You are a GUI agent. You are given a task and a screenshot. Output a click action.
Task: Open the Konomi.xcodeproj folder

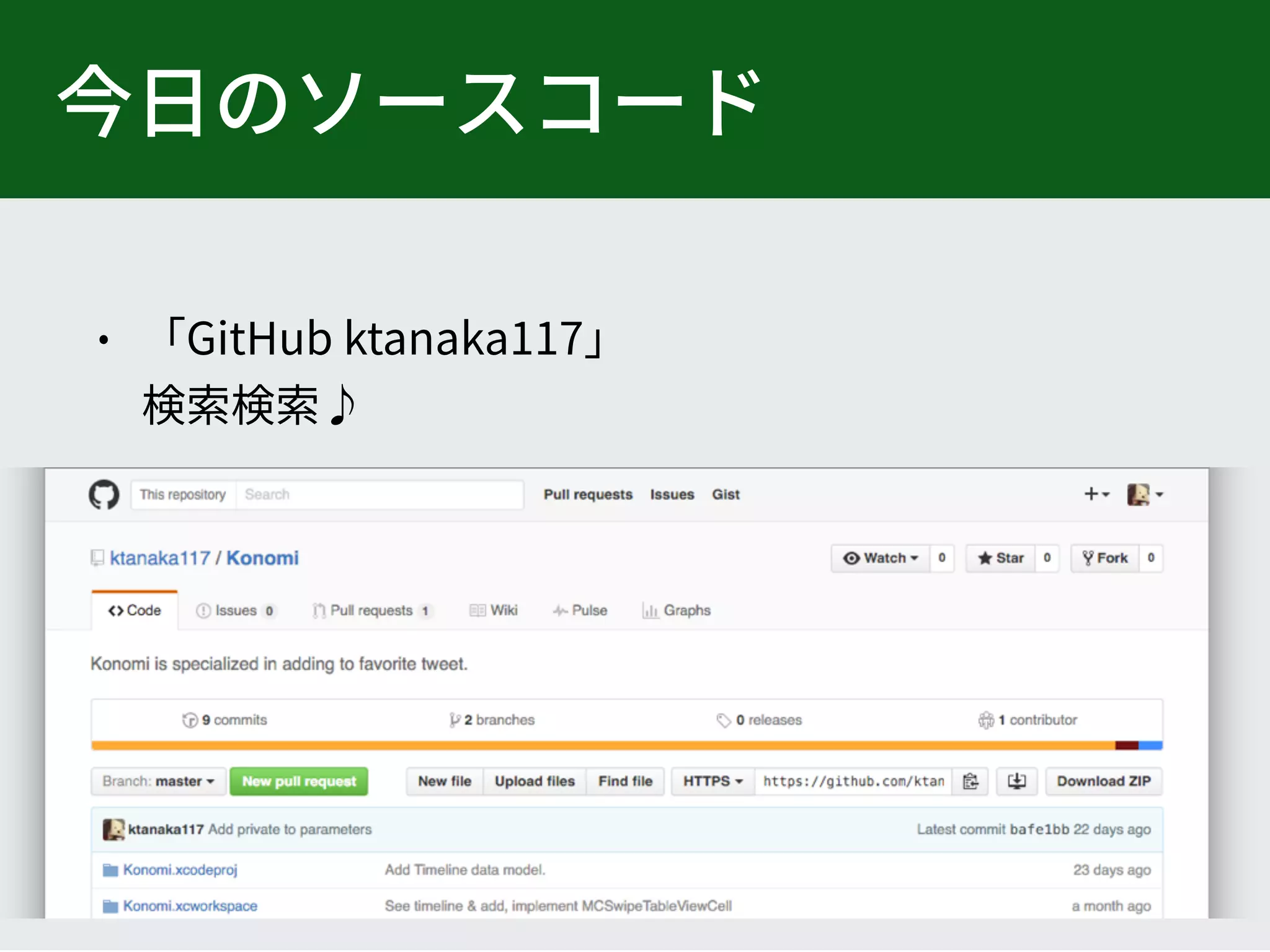180,870
